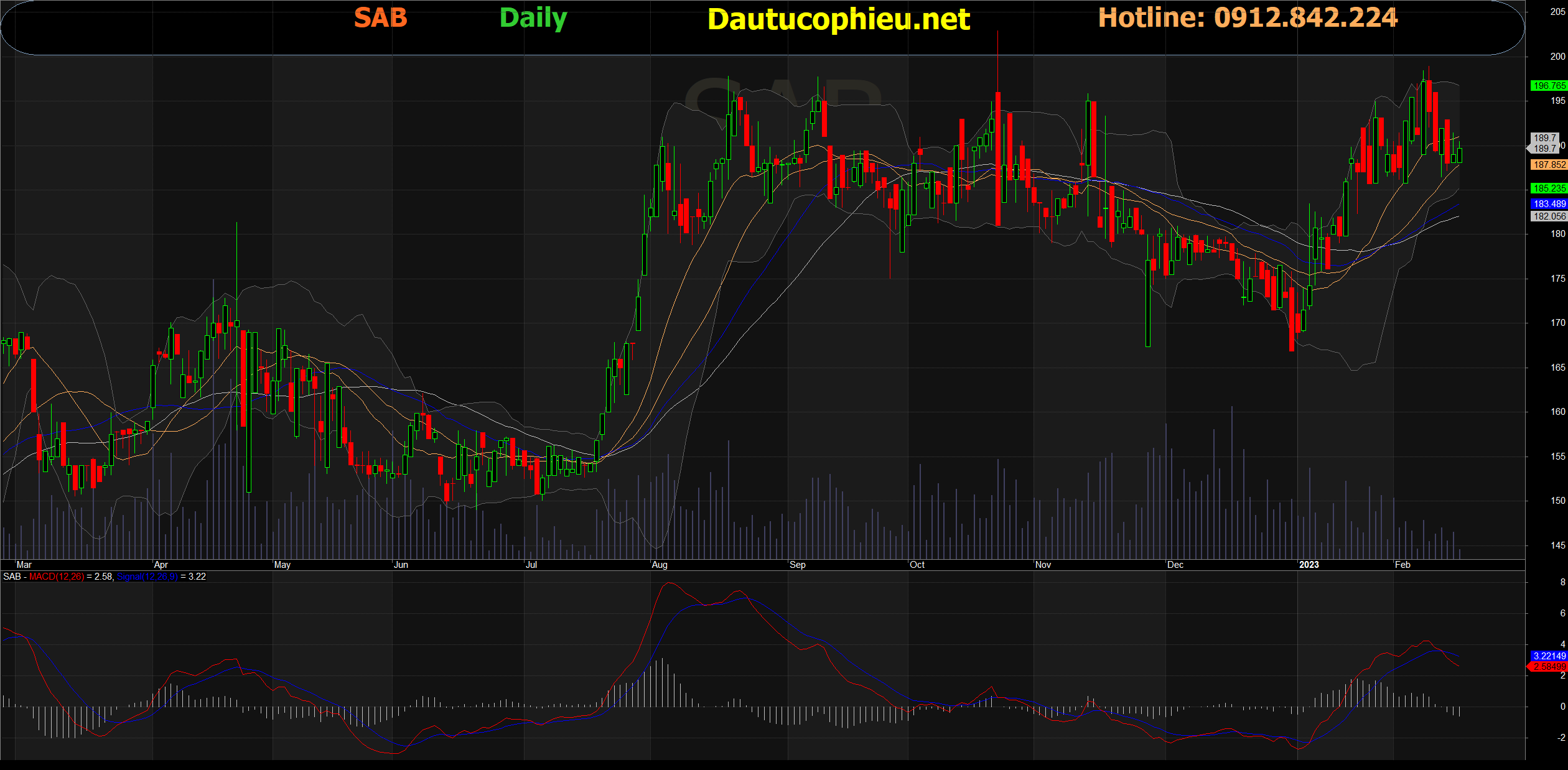Click the orange 187.852 price label
The height and width of the screenshot is (770, 1568).
pos(1548,165)
